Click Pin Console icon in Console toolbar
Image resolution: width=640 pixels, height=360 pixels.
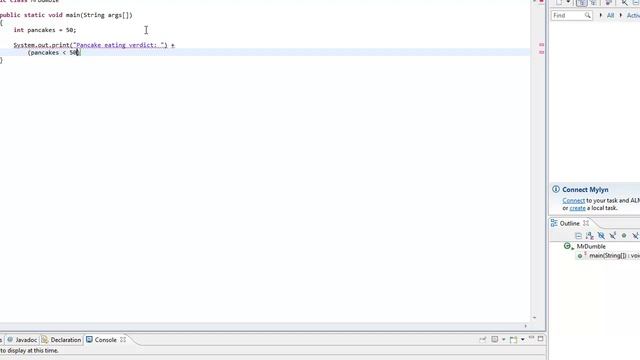[x=483, y=339]
